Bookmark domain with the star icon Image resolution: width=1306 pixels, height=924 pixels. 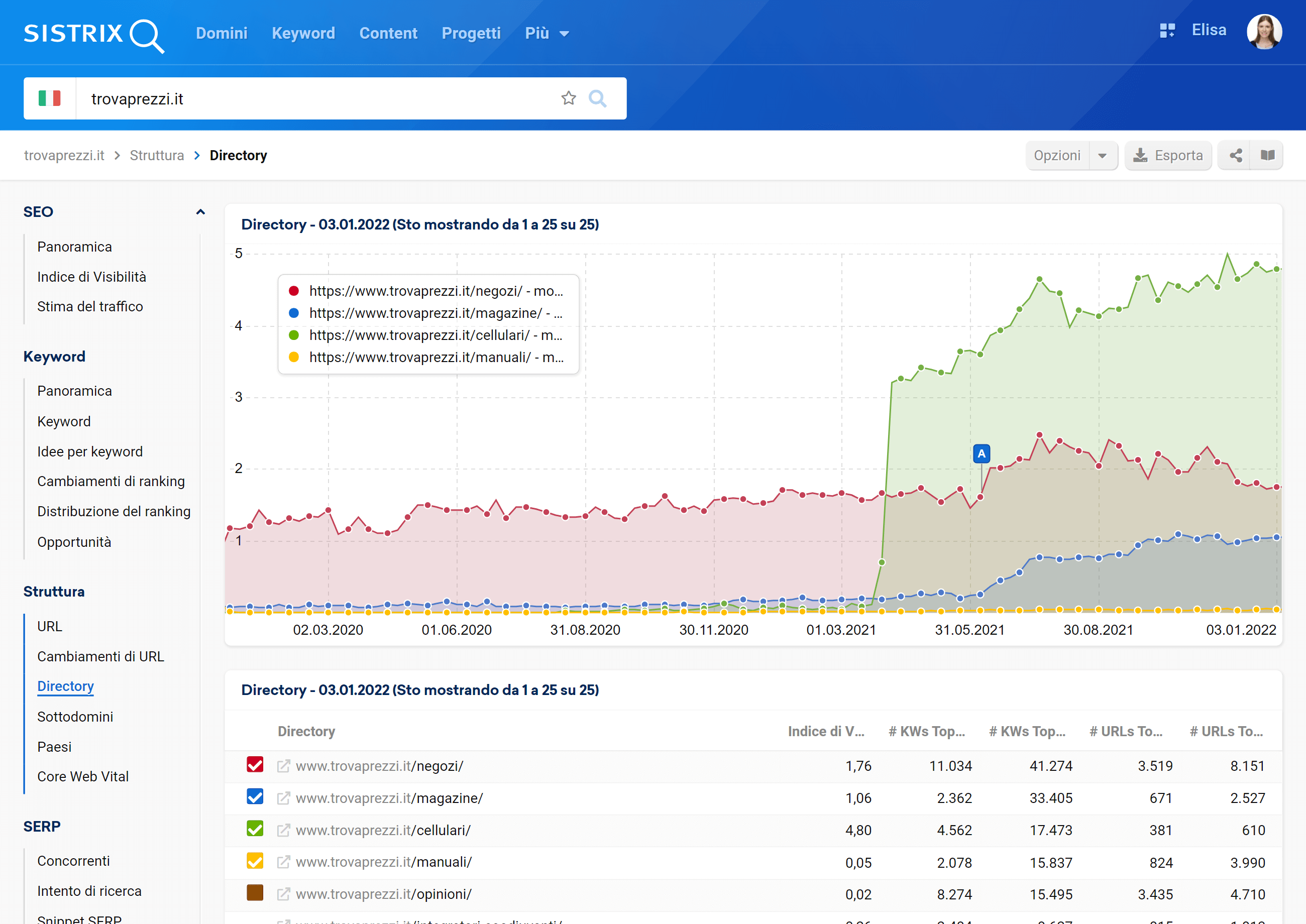[569, 98]
